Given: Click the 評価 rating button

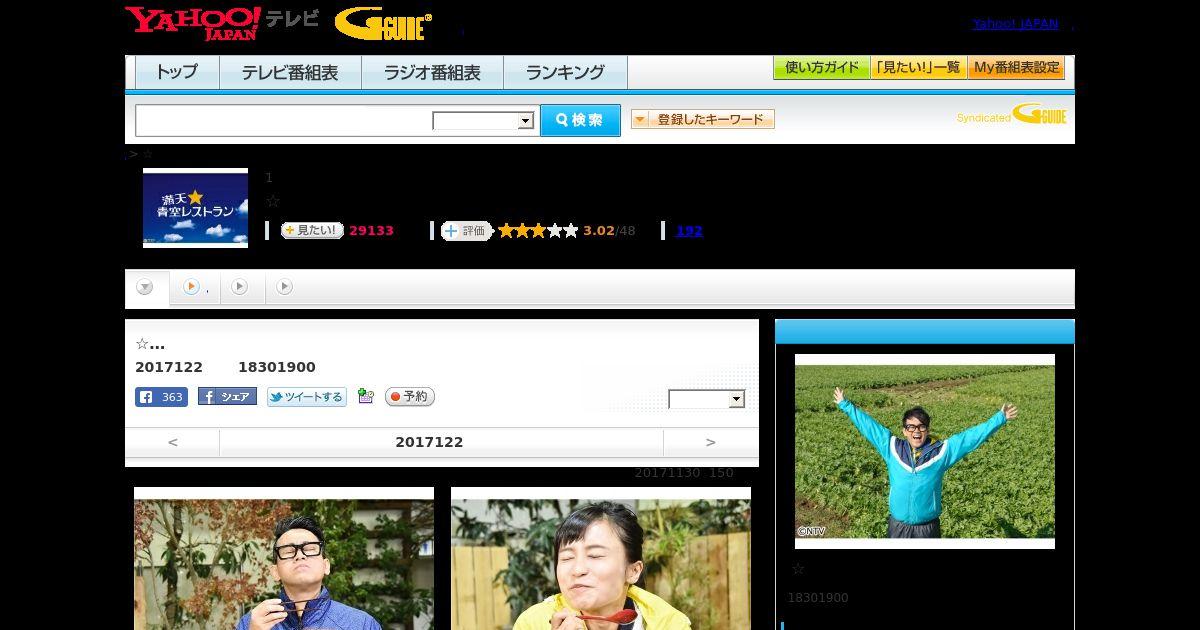Looking at the screenshot, I should point(467,230).
